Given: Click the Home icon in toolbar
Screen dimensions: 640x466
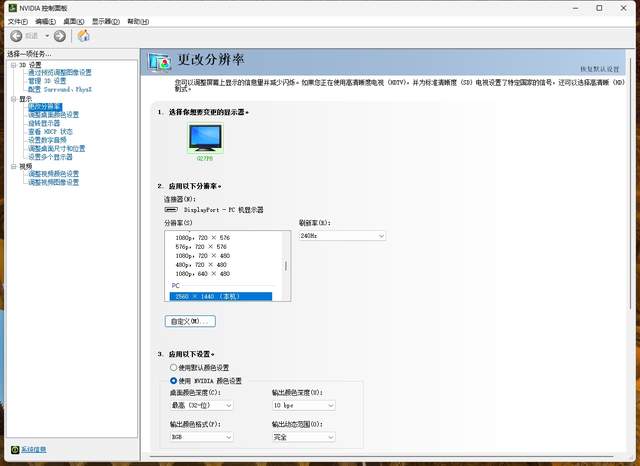Looking at the screenshot, I should (x=84, y=36).
